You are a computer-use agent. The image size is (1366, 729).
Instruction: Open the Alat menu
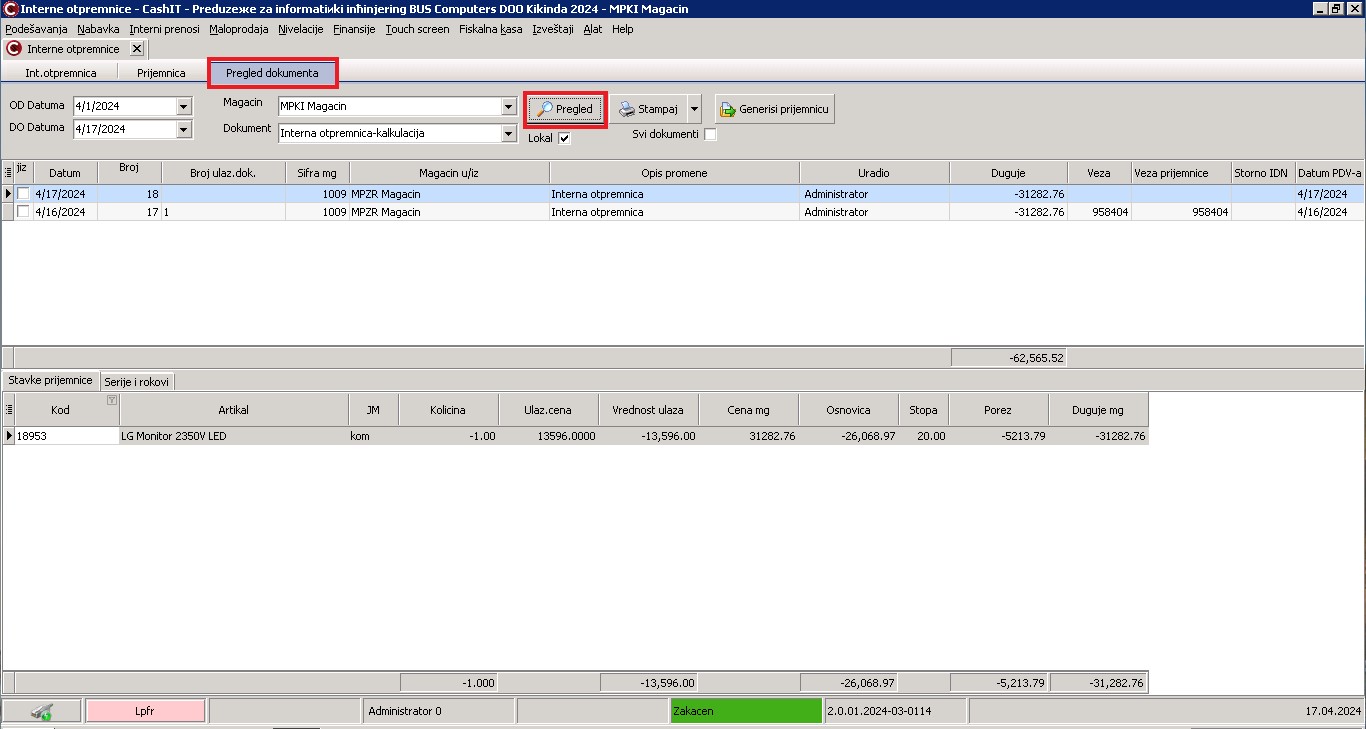click(593, 29)
